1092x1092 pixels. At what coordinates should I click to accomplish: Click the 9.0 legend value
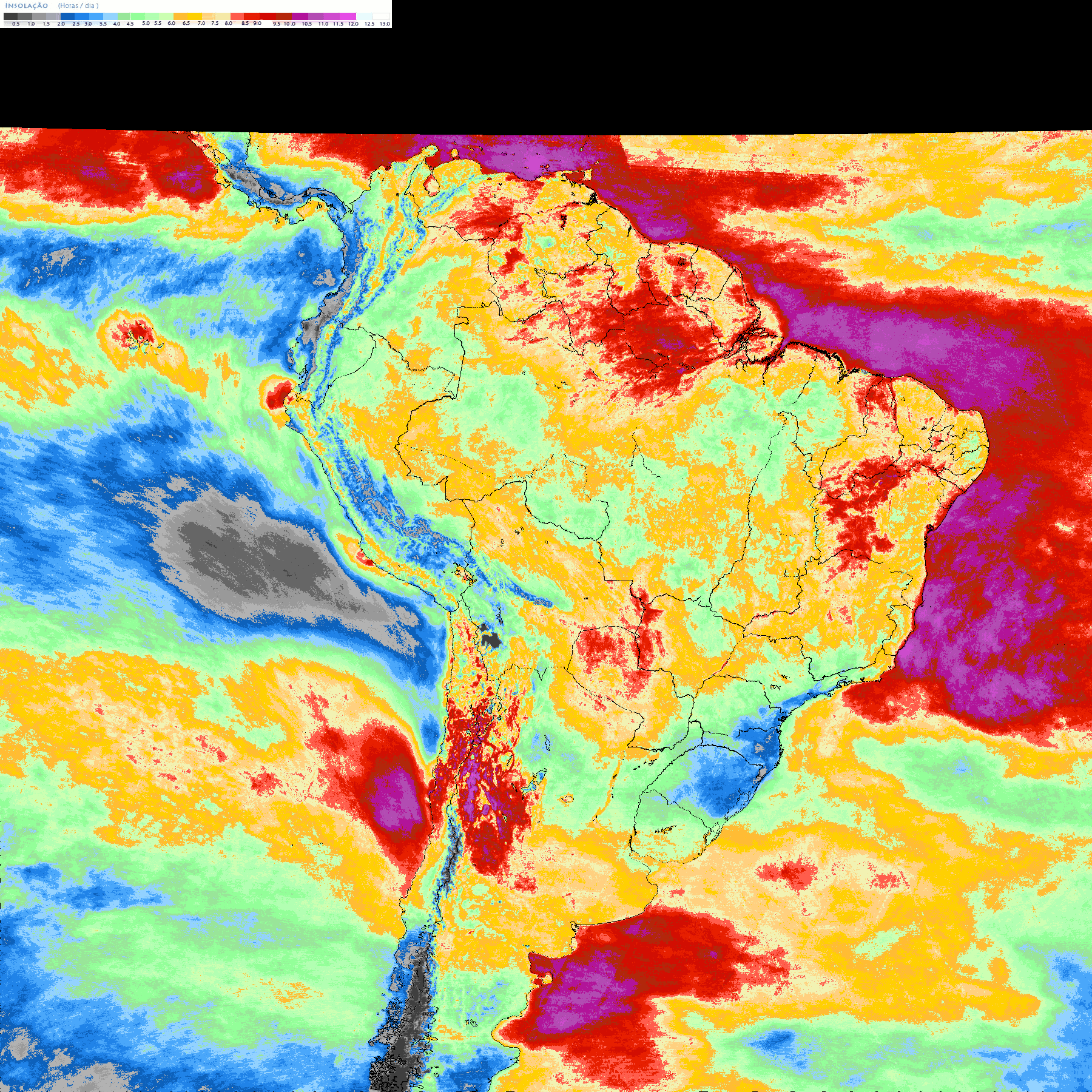tap(257, 23)
